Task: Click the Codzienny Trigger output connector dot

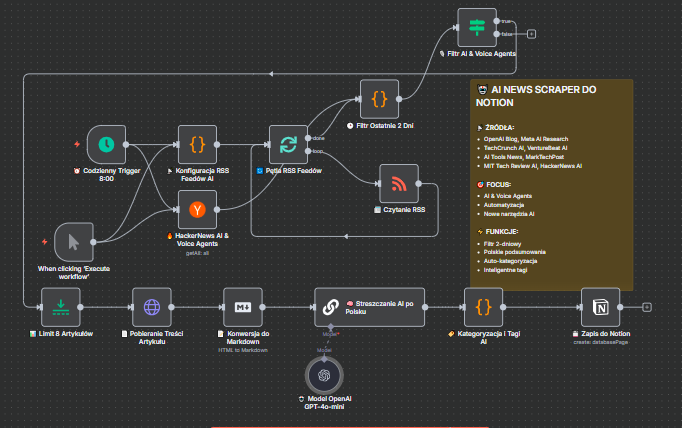Action: pos(126,144)
